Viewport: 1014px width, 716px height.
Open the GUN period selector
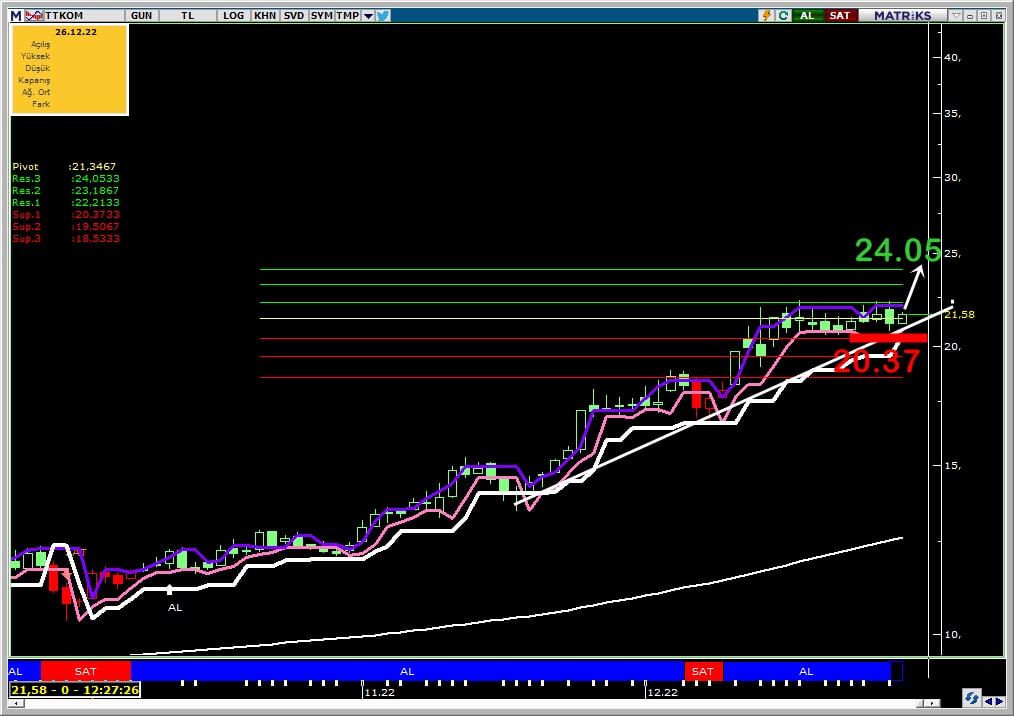point(141,15)
